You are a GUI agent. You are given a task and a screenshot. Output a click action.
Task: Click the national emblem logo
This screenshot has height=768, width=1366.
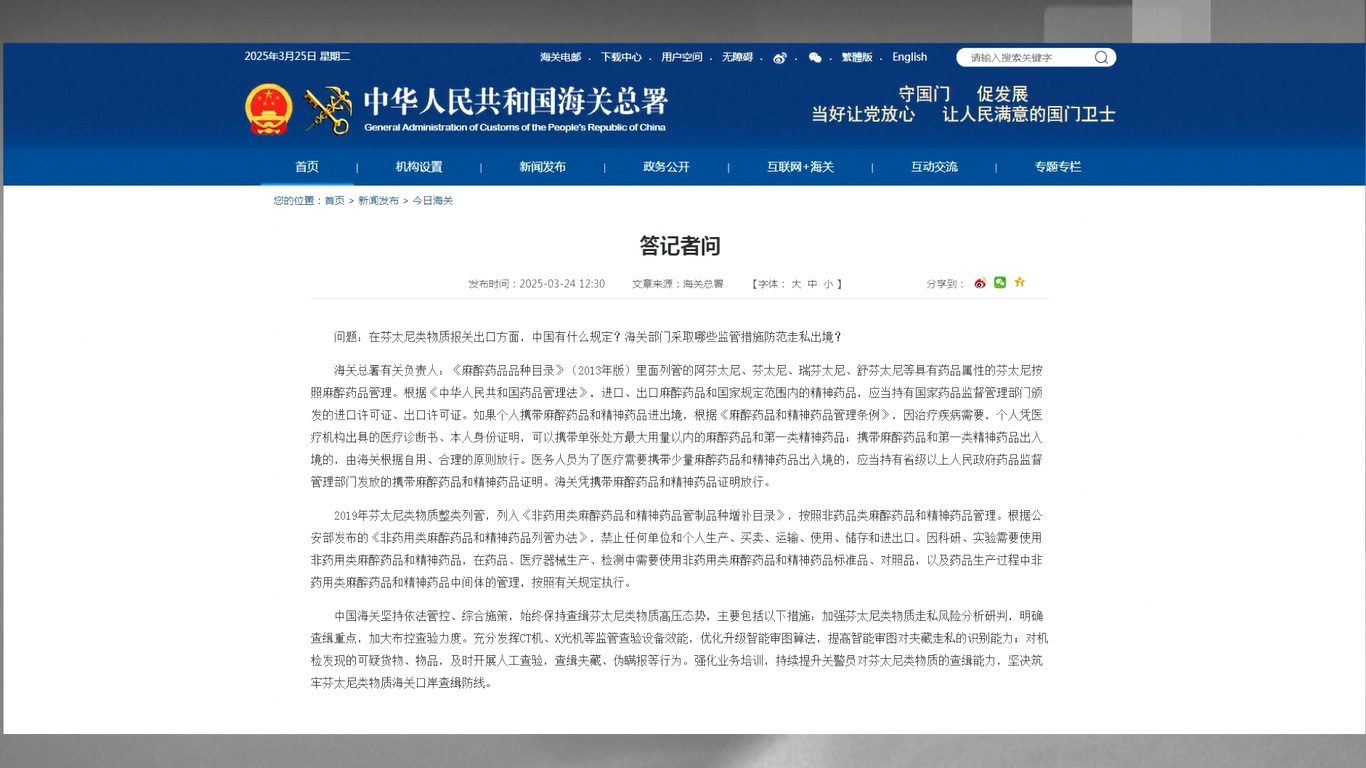pyautogui.click(x=269, y=109)
